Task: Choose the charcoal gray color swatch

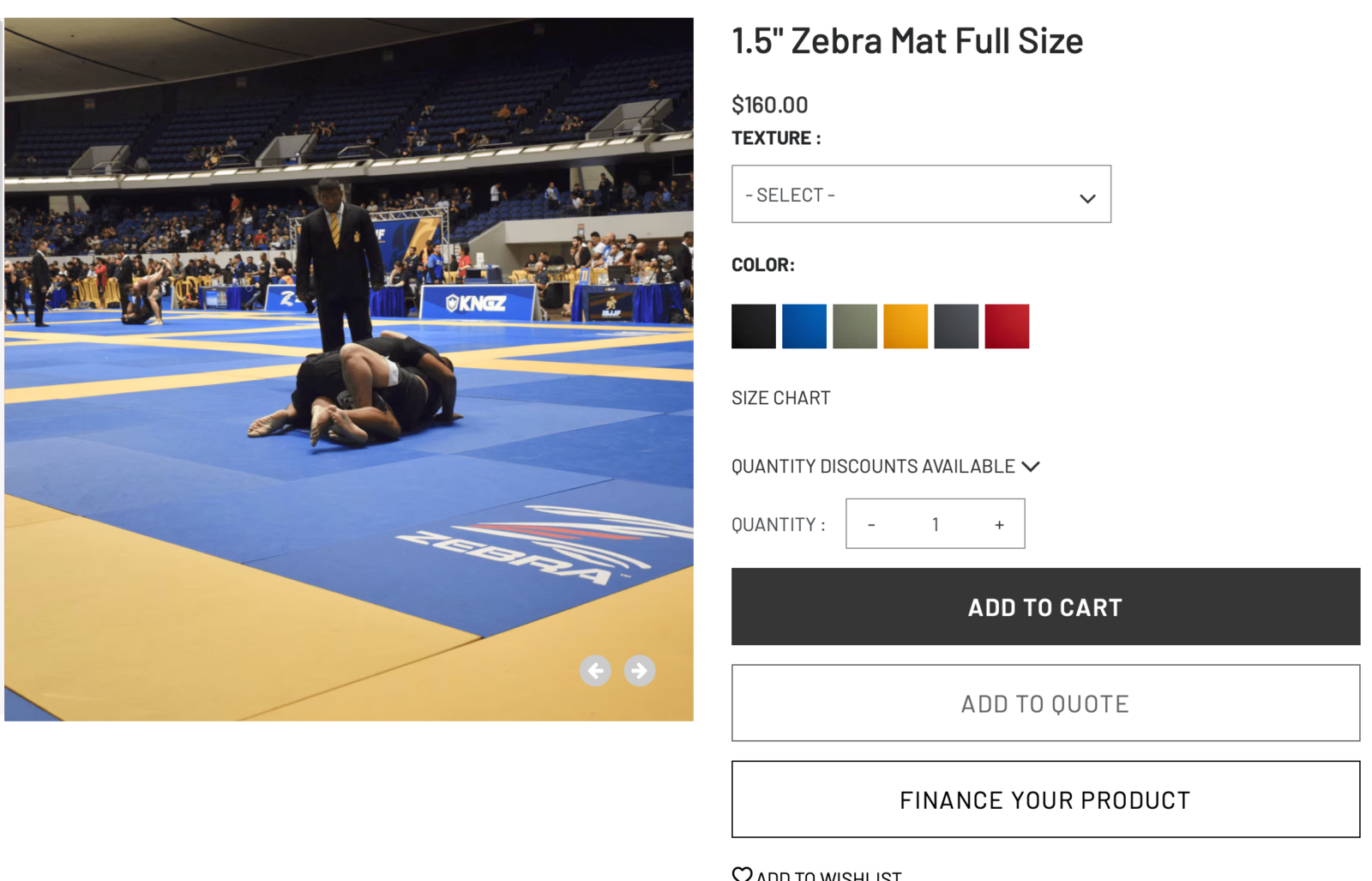Action: point(956,326)
